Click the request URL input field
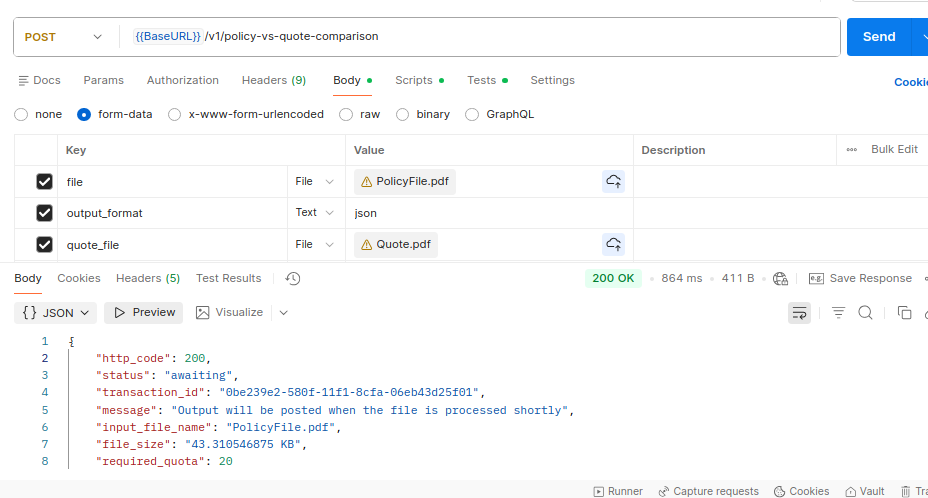Viewport: 928px width, 498px height. pos(479,37)
